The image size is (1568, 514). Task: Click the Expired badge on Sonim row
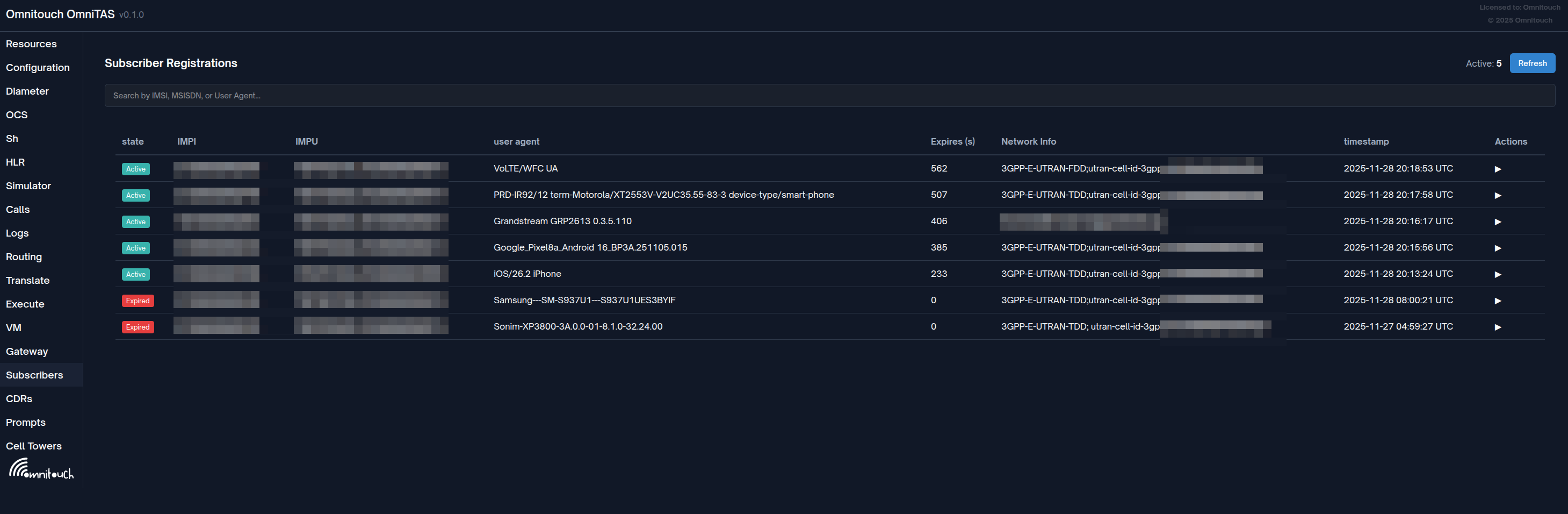pyautogui.click(x=138, y=327)
